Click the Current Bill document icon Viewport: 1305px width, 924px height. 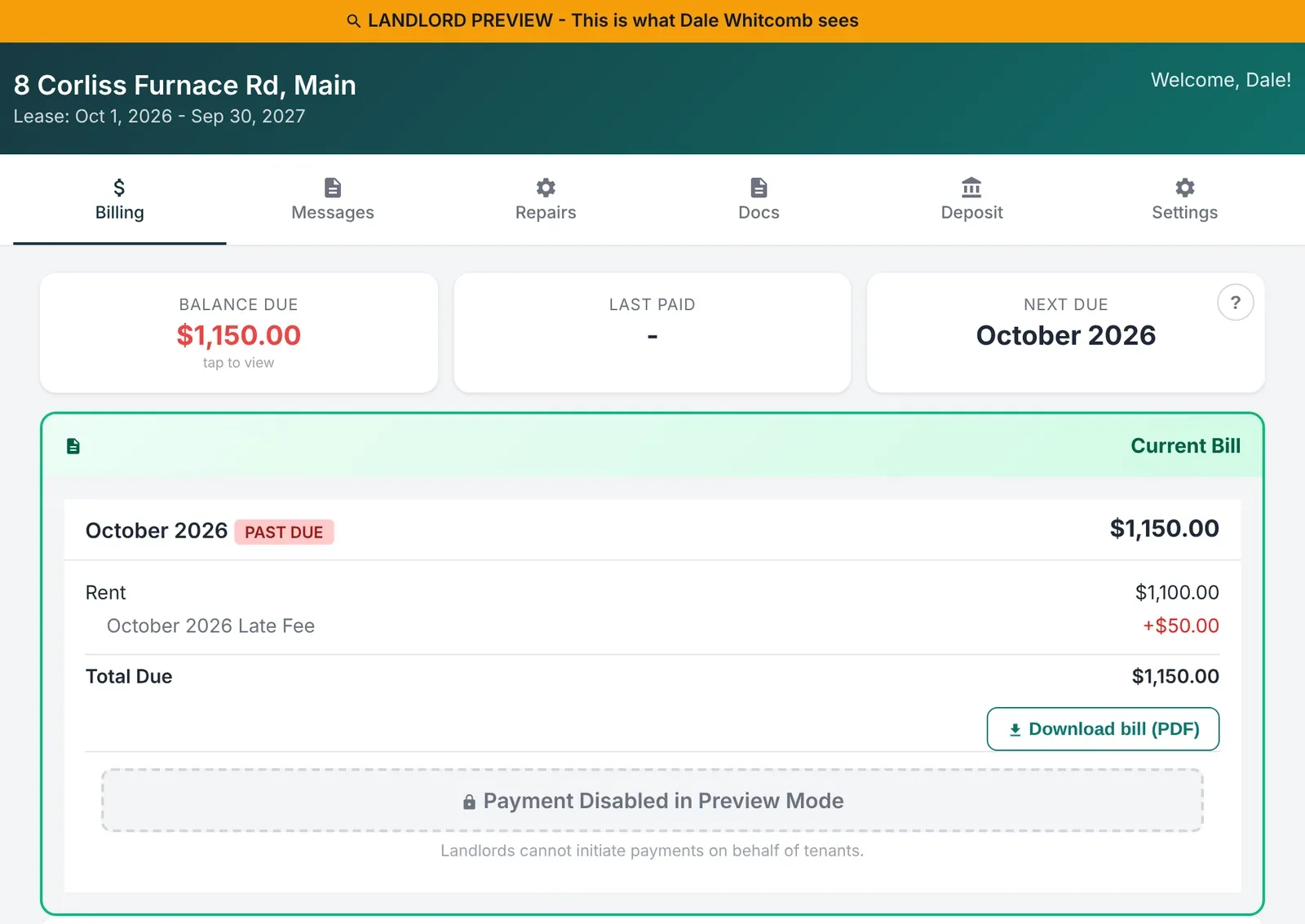[x=73, y=446]
